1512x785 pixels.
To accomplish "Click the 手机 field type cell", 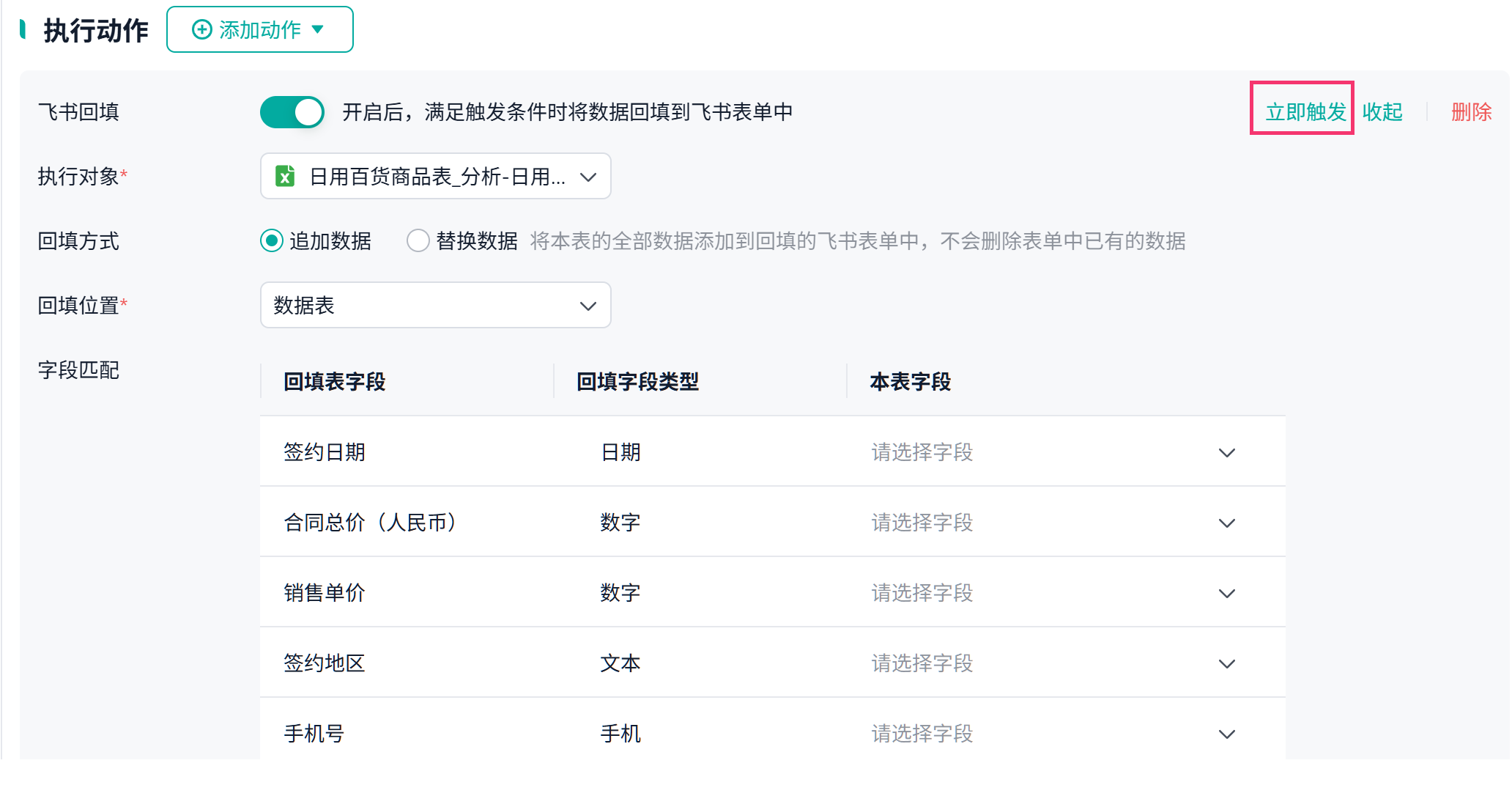I will coord(620,734).
